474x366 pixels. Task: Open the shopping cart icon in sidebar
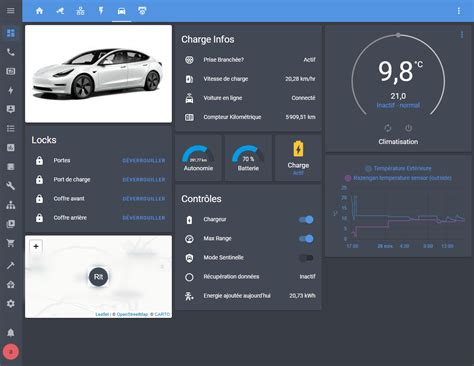point(11,243)
